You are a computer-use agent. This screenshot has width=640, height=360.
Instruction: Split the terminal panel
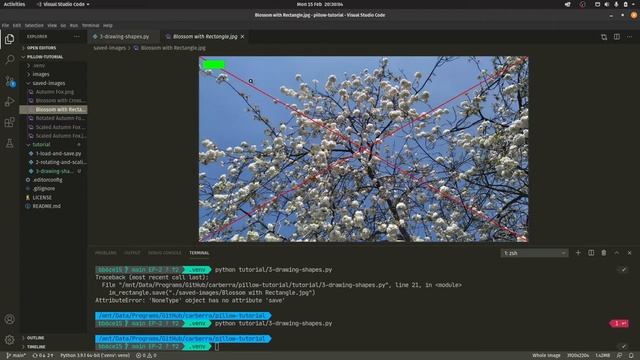coord(591,253)
